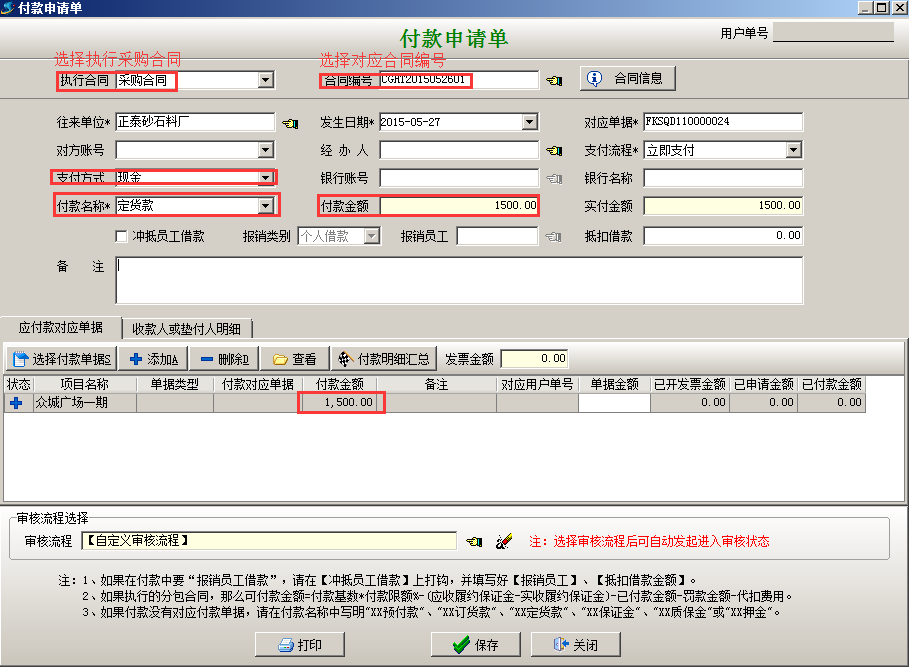Click the 打印 print button
Screen dimensions: 909x667
click(299, 644)
